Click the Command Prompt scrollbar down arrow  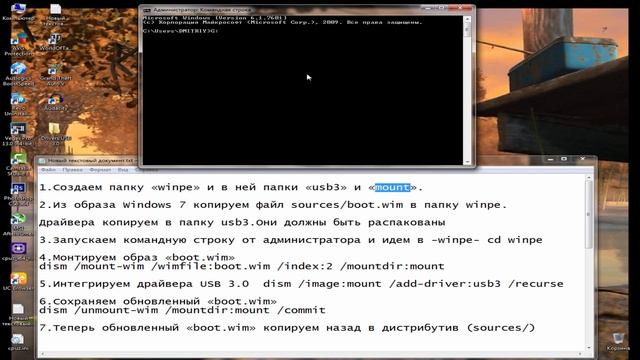(467, 162)
